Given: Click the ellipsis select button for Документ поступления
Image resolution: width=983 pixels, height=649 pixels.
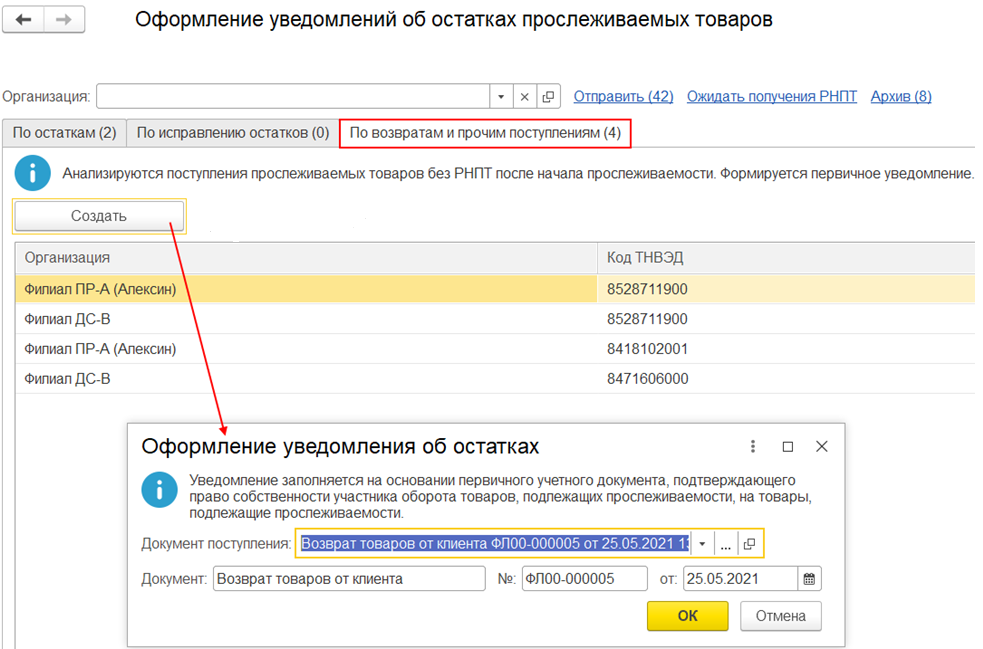Looking at the screenshot, I should tap(725, 544).
